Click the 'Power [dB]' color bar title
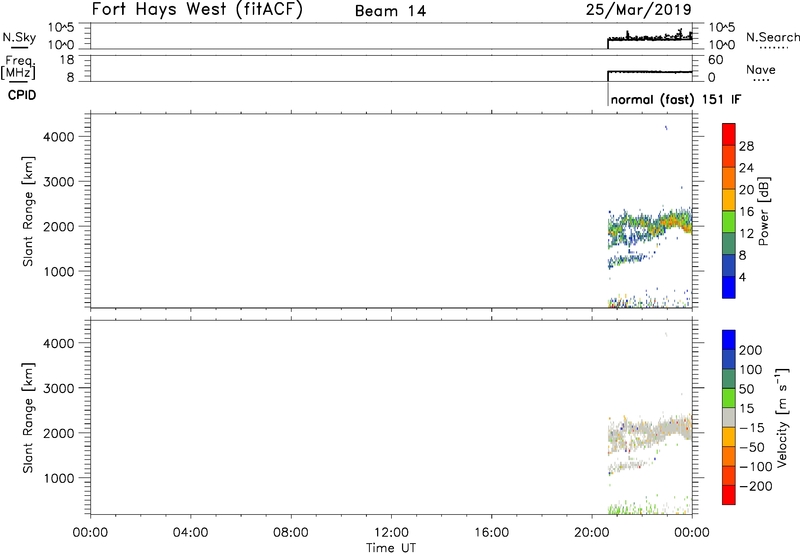 tap(763, 211)
